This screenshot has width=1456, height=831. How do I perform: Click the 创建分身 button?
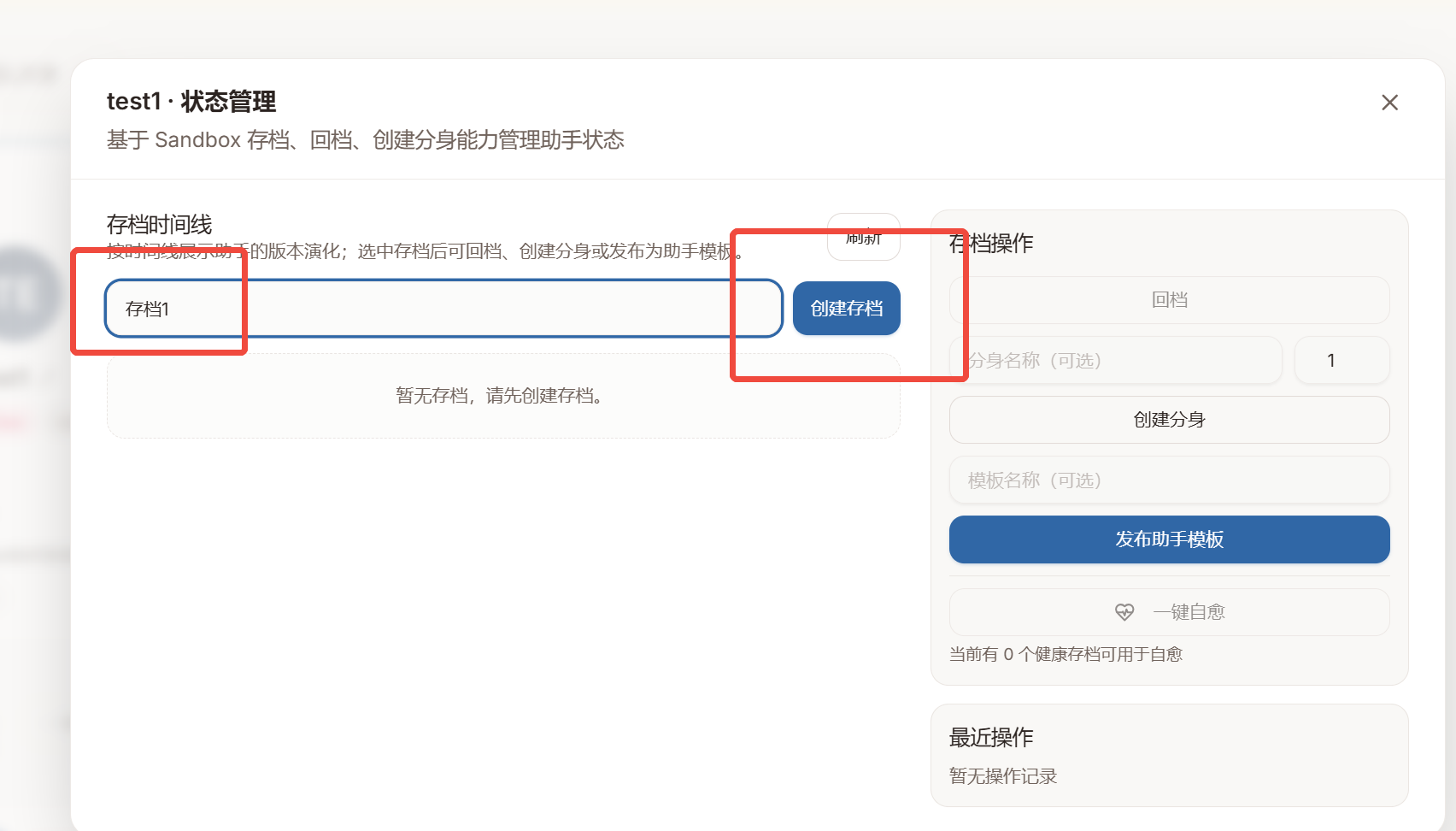point(1169,420)
